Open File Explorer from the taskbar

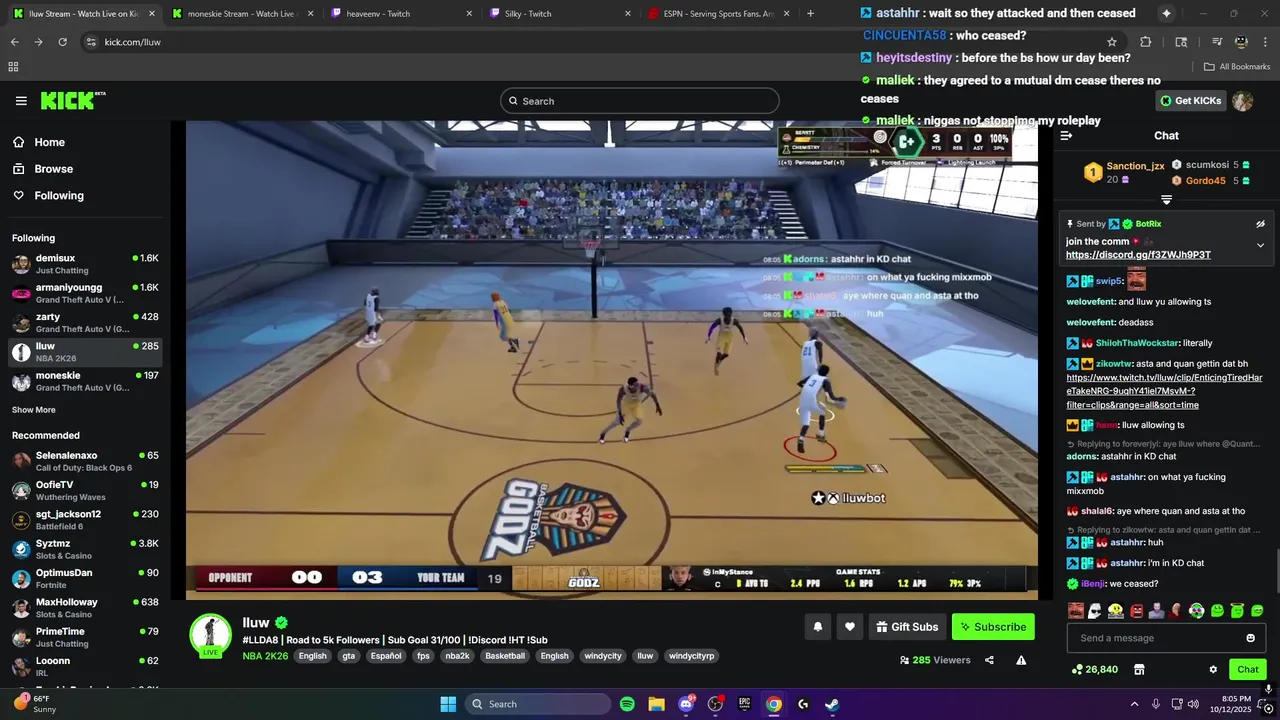coord(656,704)
